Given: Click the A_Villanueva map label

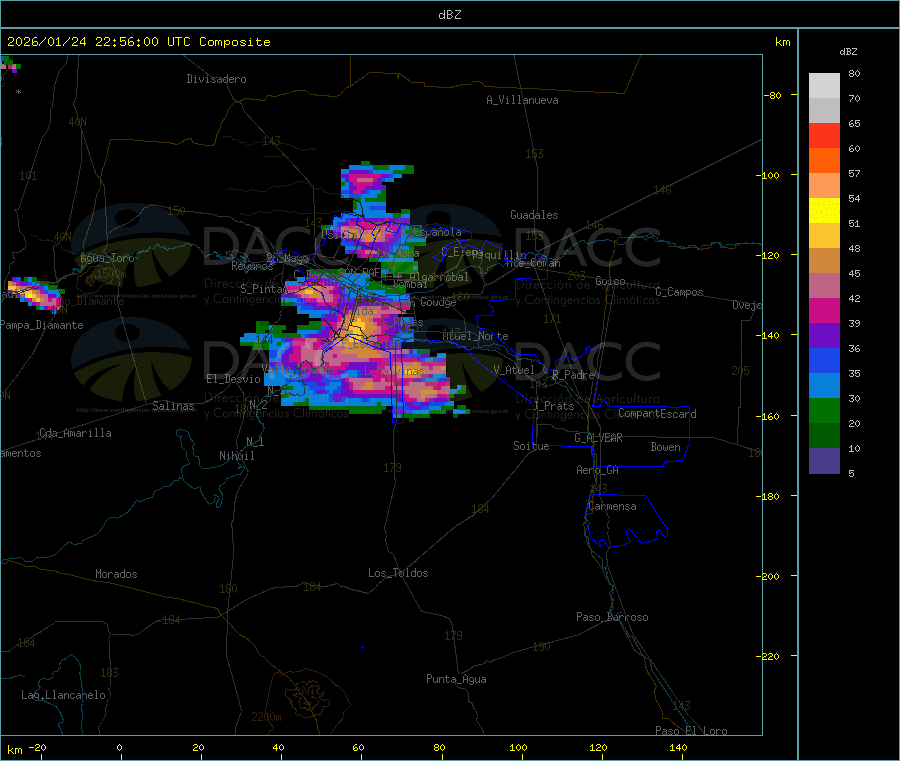Looking at the screenshot, I should [x=522, y=100].
